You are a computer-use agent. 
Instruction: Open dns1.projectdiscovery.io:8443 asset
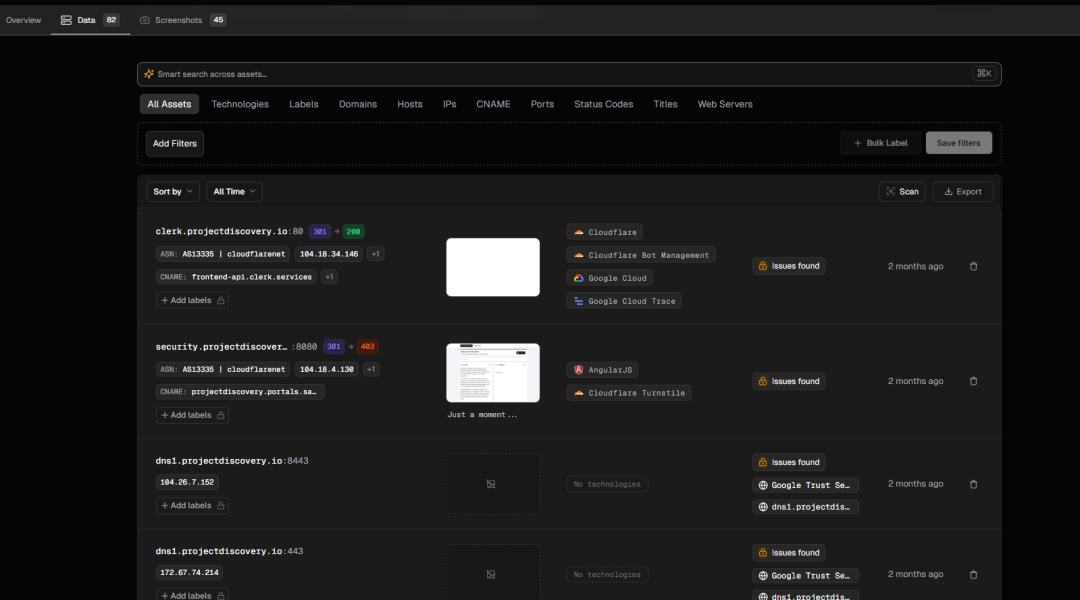click(x=231, y=461)
